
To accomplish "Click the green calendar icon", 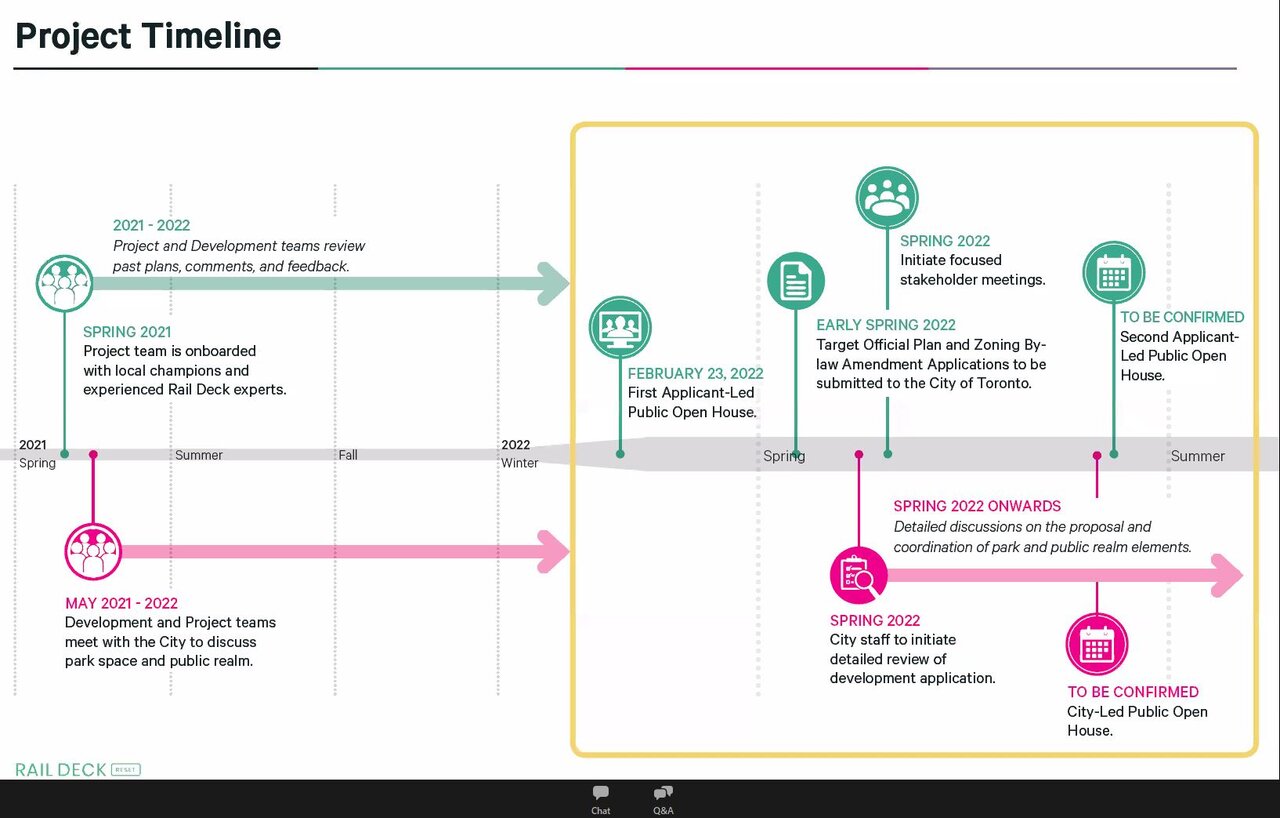I will point(1114,272).
